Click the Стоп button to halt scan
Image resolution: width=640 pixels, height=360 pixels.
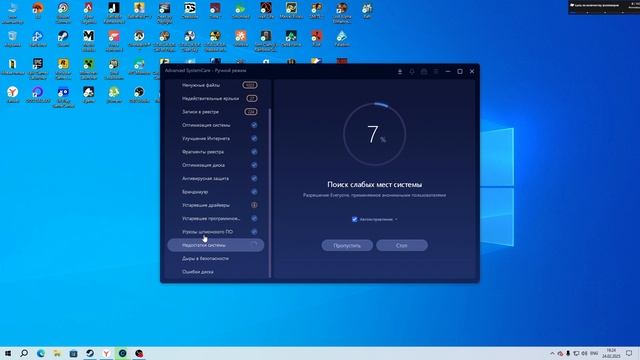(x=402, y=245)
